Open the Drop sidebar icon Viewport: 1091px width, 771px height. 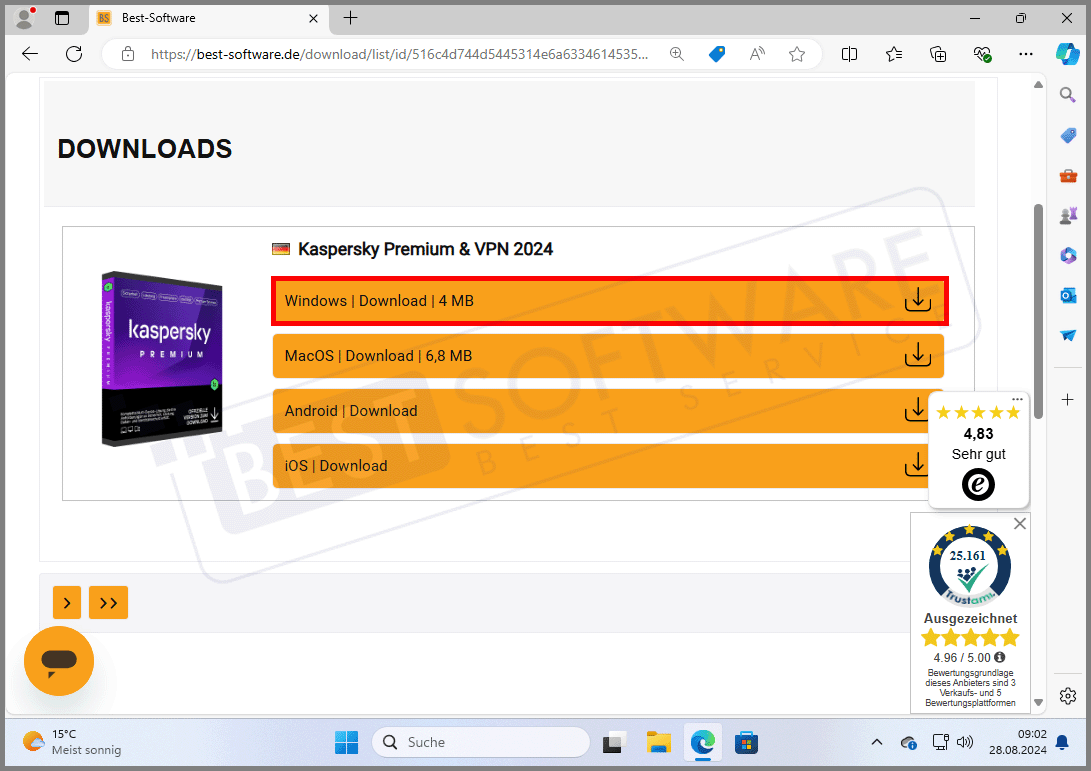point(1067,335)
